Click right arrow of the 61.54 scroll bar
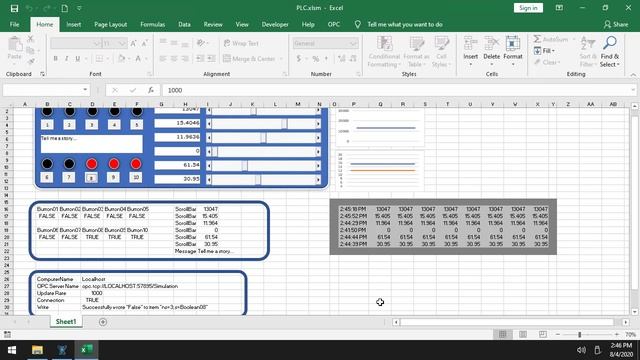 [x=318, y=165]
